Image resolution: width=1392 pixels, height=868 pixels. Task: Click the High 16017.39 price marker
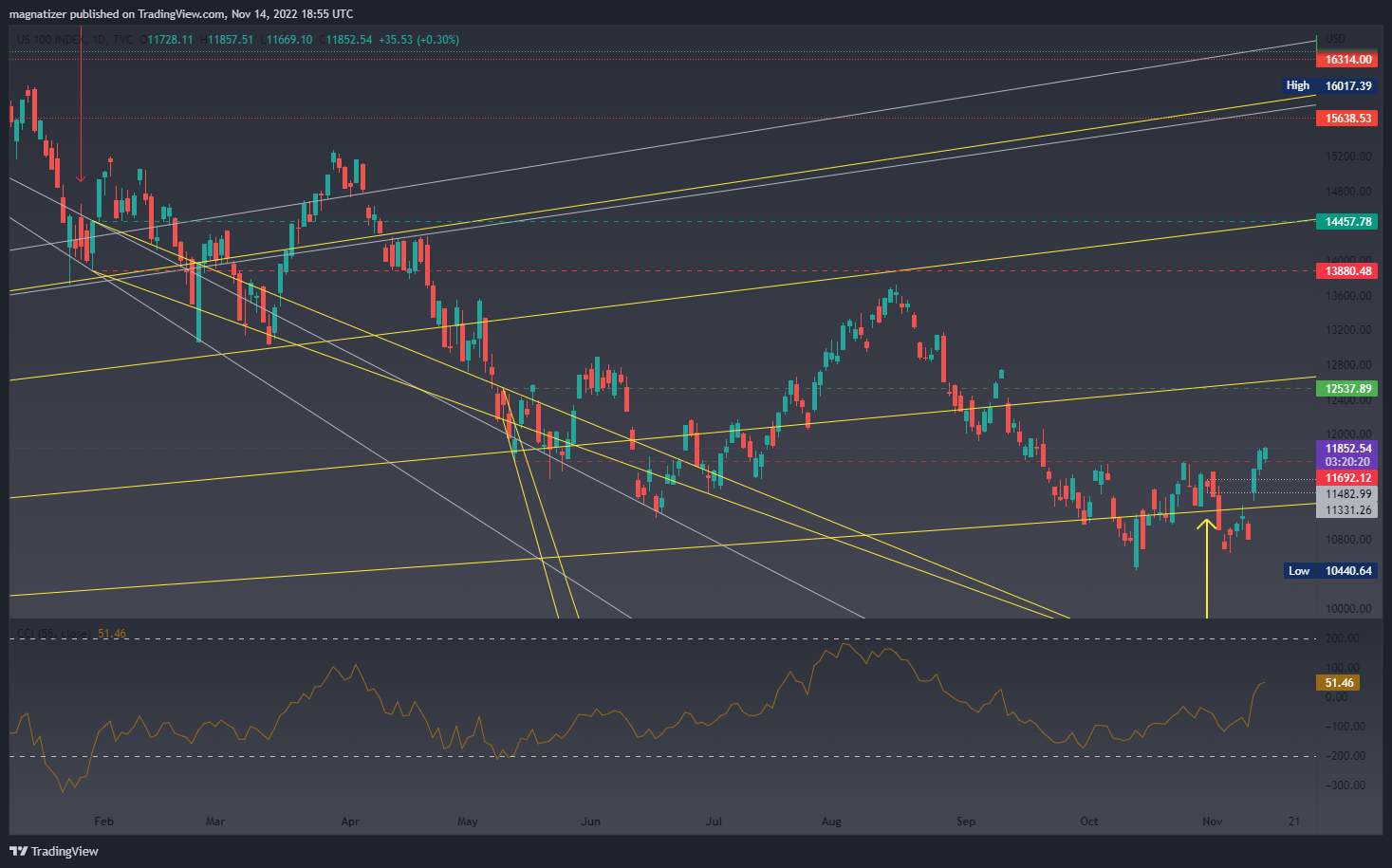pyautogui.click(x=1327, y=85)
